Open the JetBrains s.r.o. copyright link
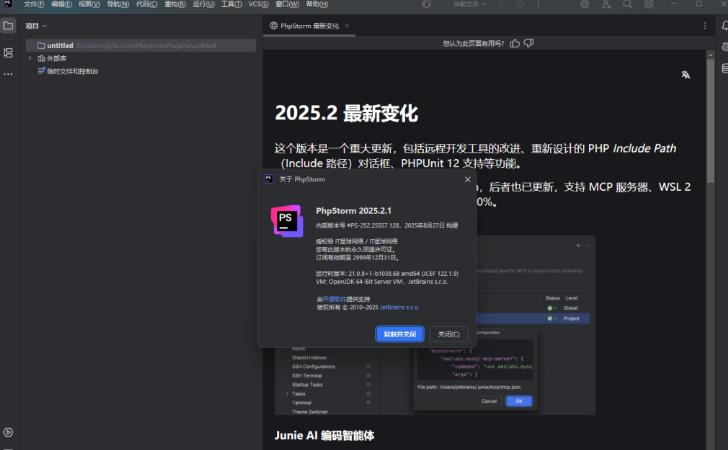The height and width of the screenshot is (450, 728). click(399, 307)
